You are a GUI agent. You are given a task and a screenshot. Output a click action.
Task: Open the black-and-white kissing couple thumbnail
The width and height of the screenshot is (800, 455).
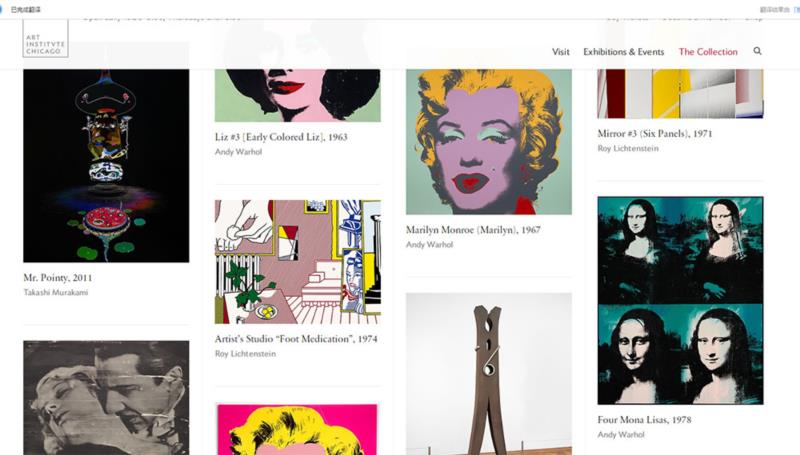coord(106,398)
